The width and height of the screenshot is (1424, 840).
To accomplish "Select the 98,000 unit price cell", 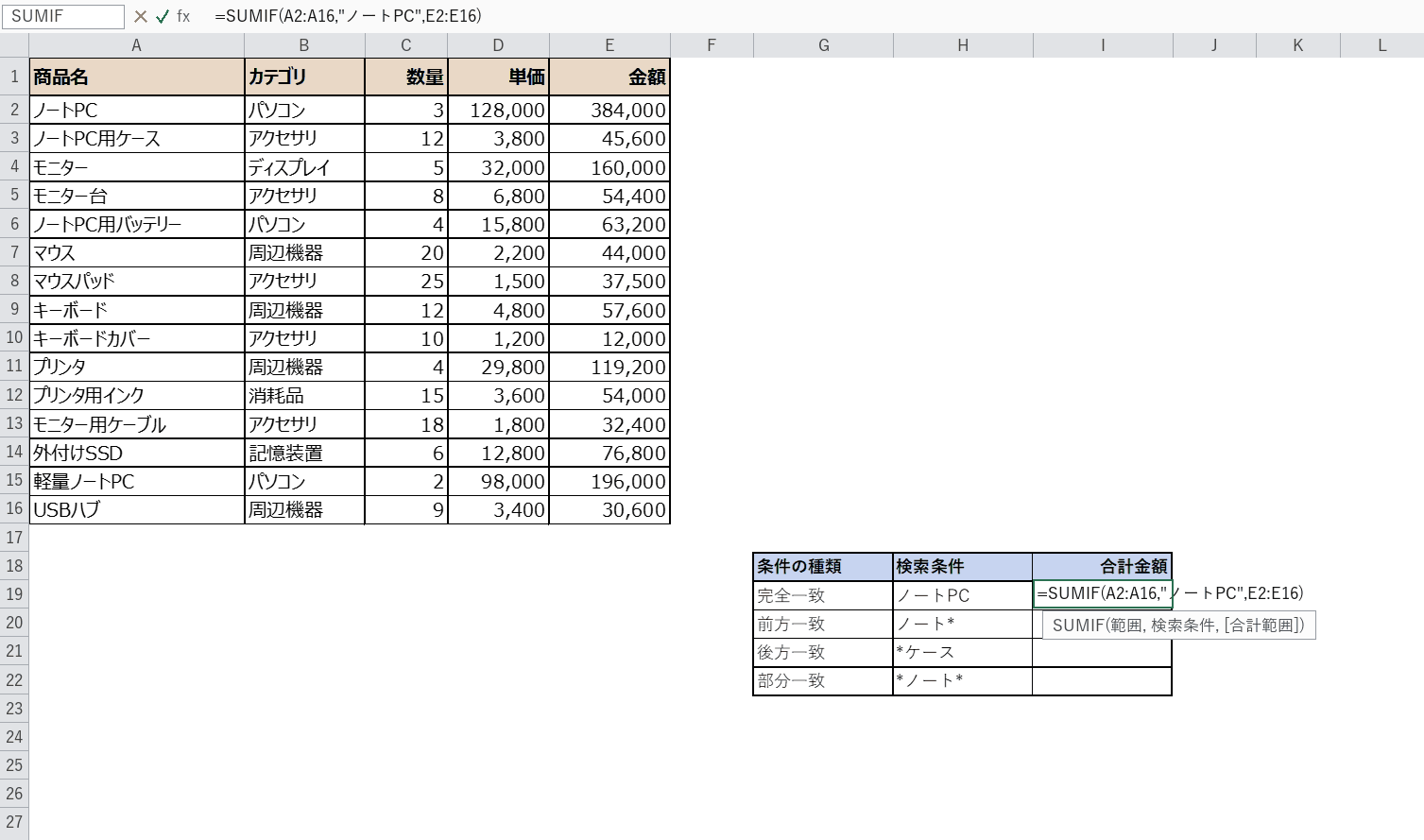I will tap(499, 481).
